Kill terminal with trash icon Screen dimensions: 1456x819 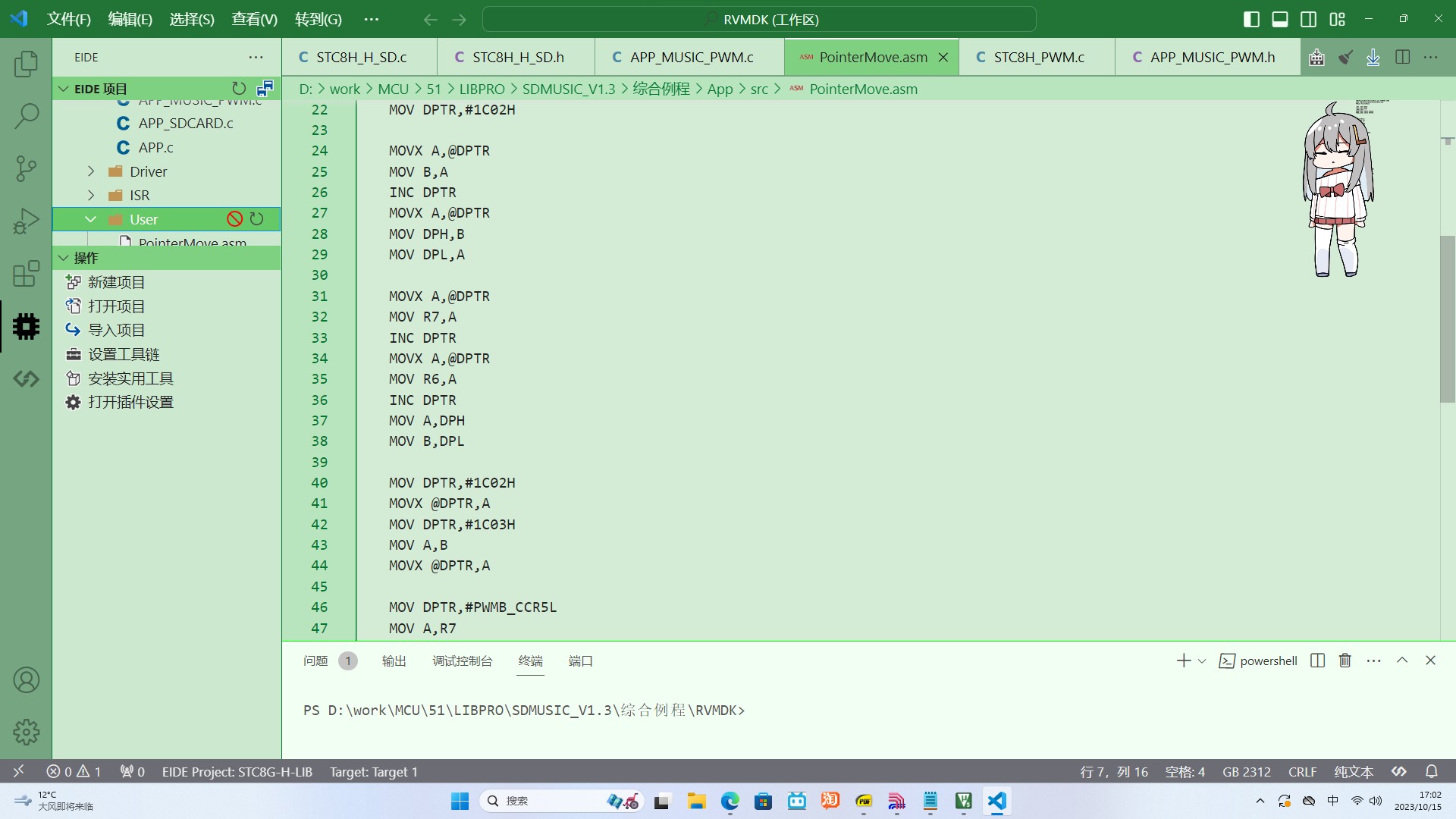click(1345, 661)
